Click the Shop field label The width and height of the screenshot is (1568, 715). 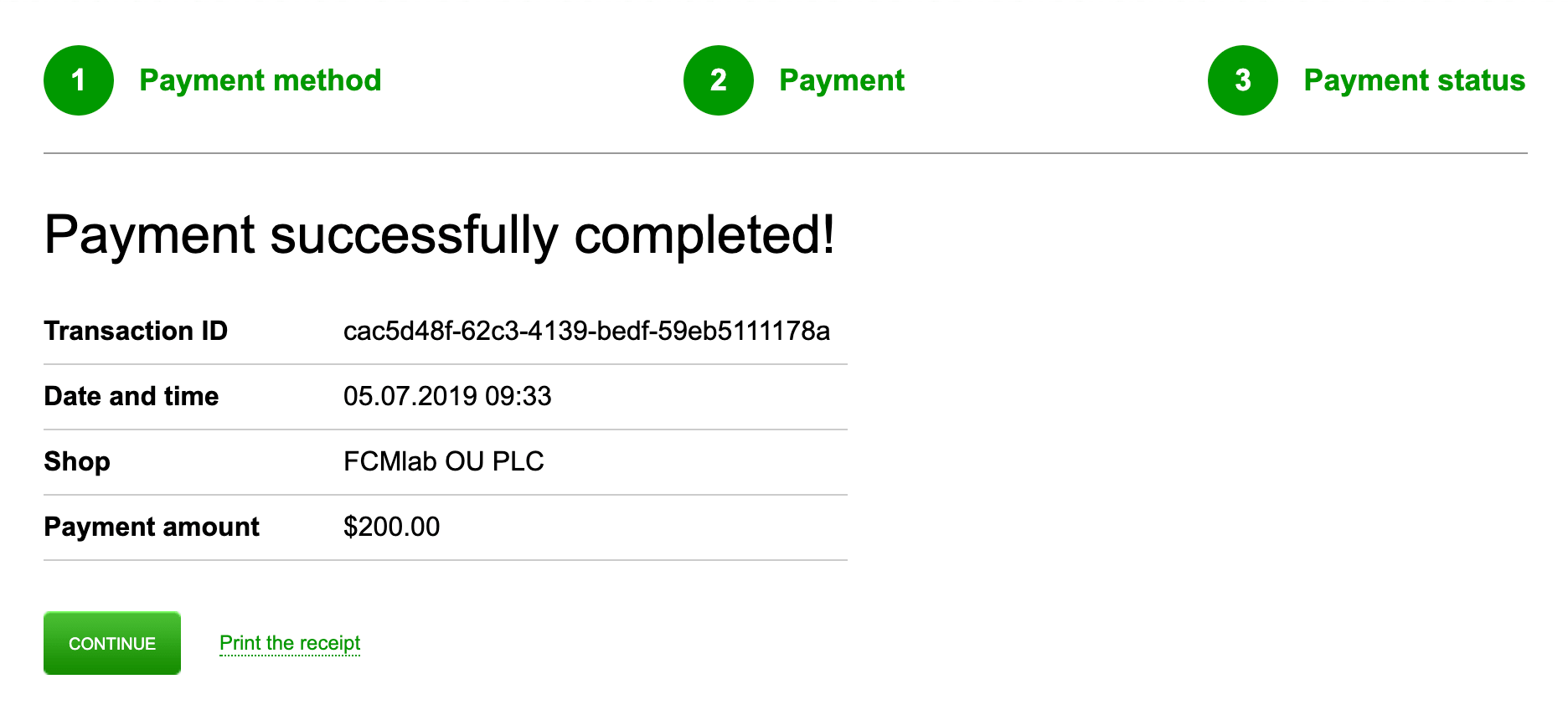[77, 461]
